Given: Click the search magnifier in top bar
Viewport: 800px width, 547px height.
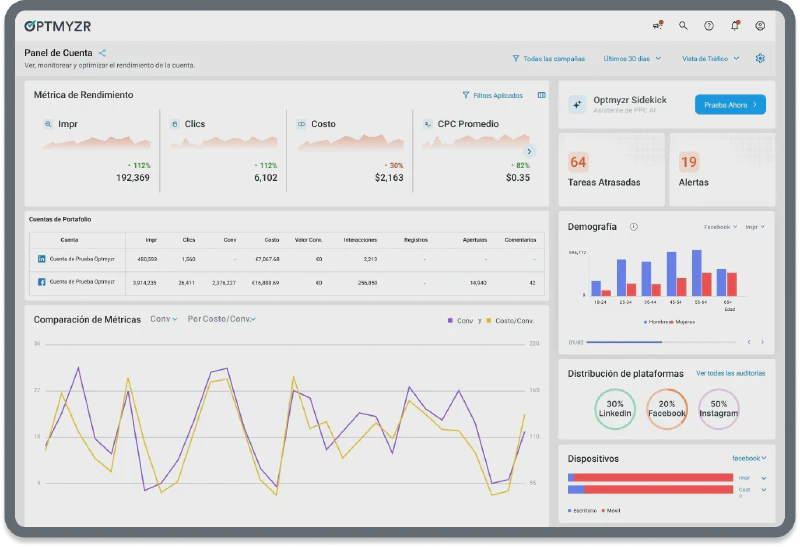Looking at the screenshot, I should click(x=683, y=26).
